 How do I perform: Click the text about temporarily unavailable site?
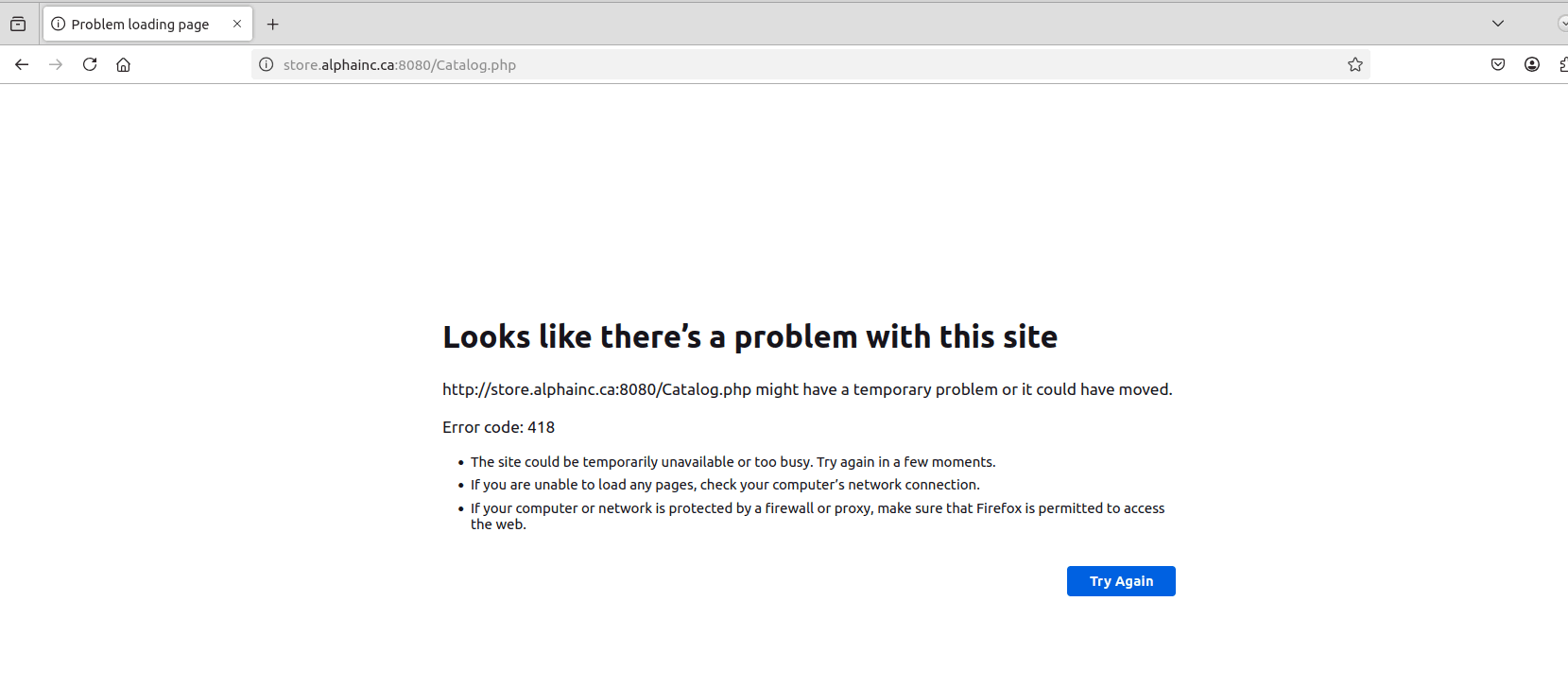click(x=732, y=462)
